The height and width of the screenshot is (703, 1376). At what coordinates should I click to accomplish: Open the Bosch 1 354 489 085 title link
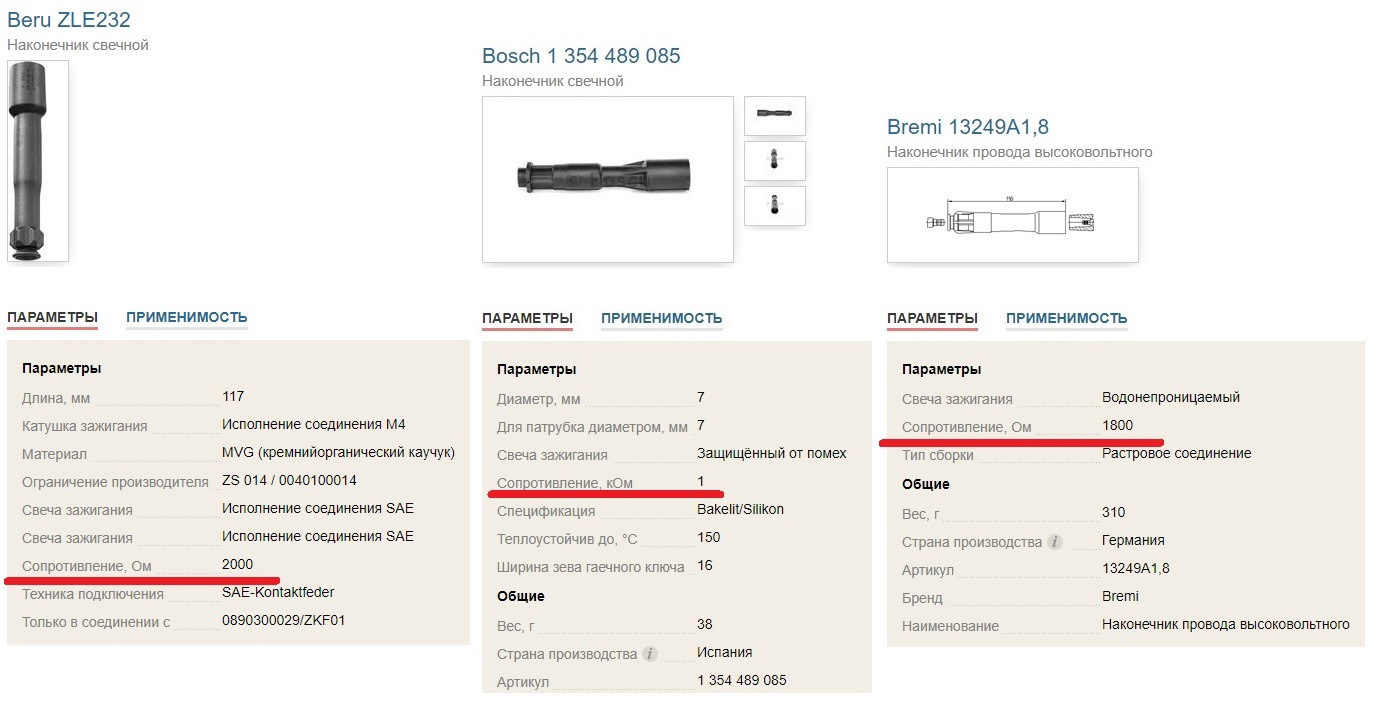(581, 56)
